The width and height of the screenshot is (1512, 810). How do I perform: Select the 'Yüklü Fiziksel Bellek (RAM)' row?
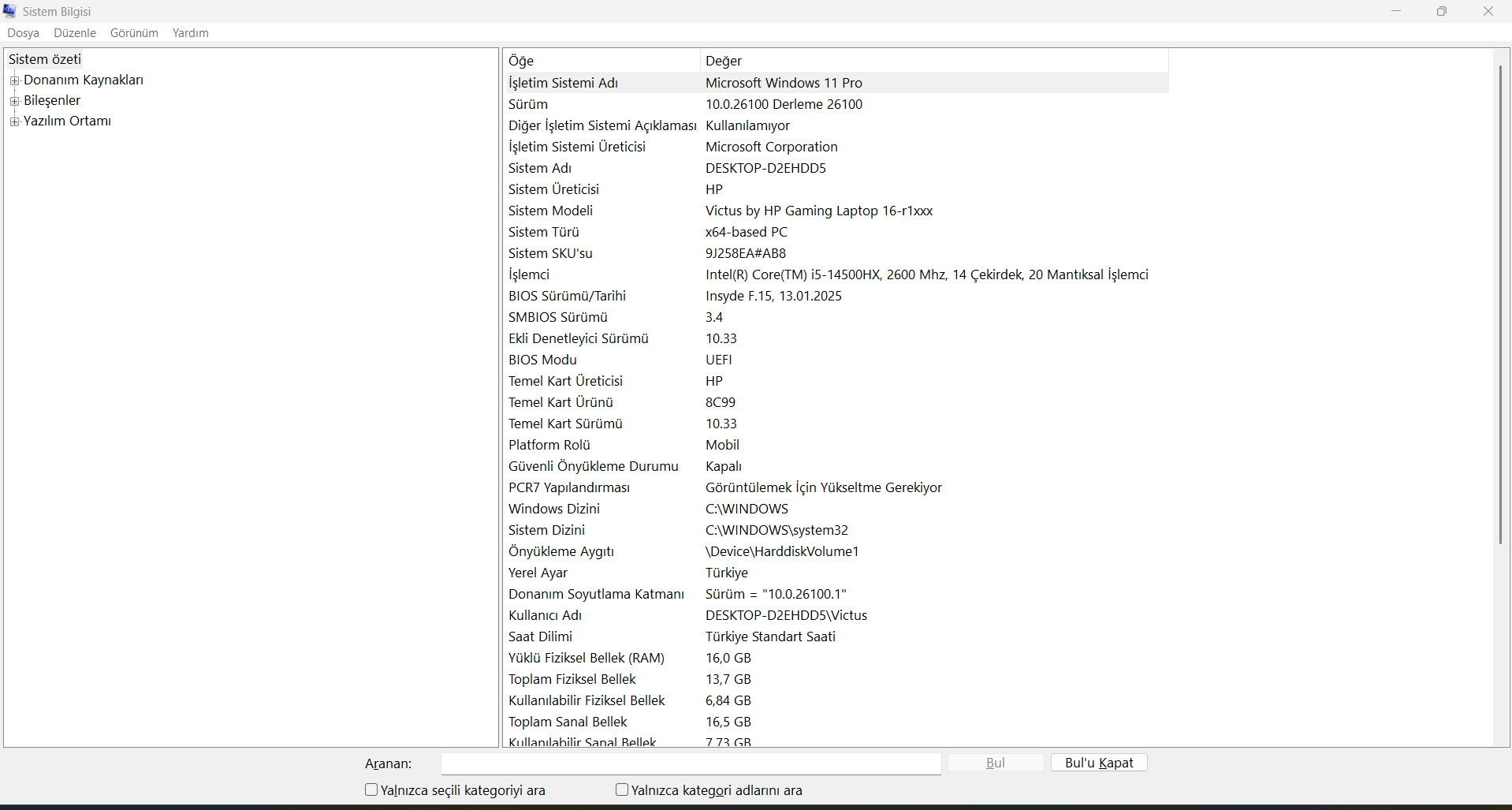point(836,658)
